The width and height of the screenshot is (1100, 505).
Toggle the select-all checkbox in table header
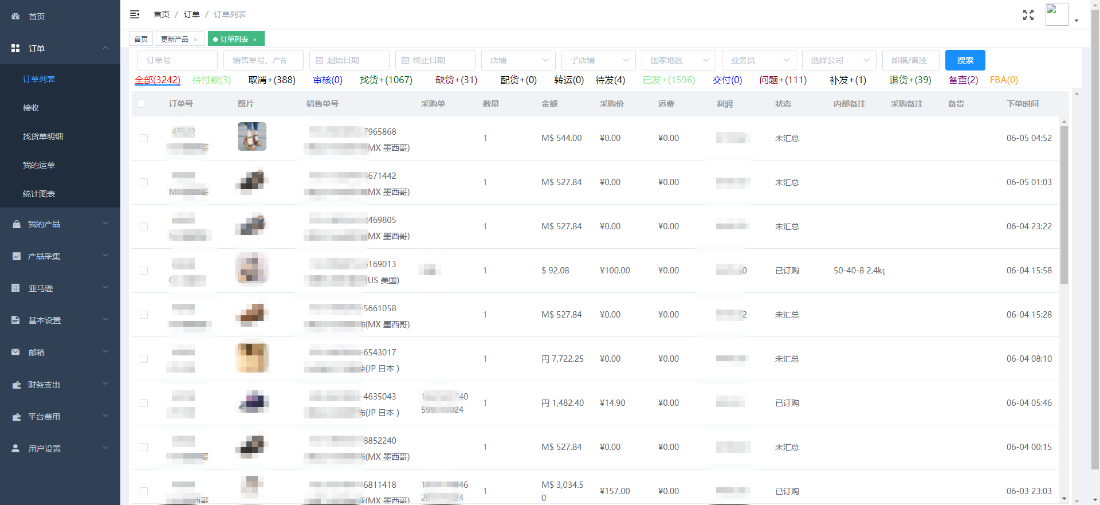pyautogui.click(x=142, y=103)
